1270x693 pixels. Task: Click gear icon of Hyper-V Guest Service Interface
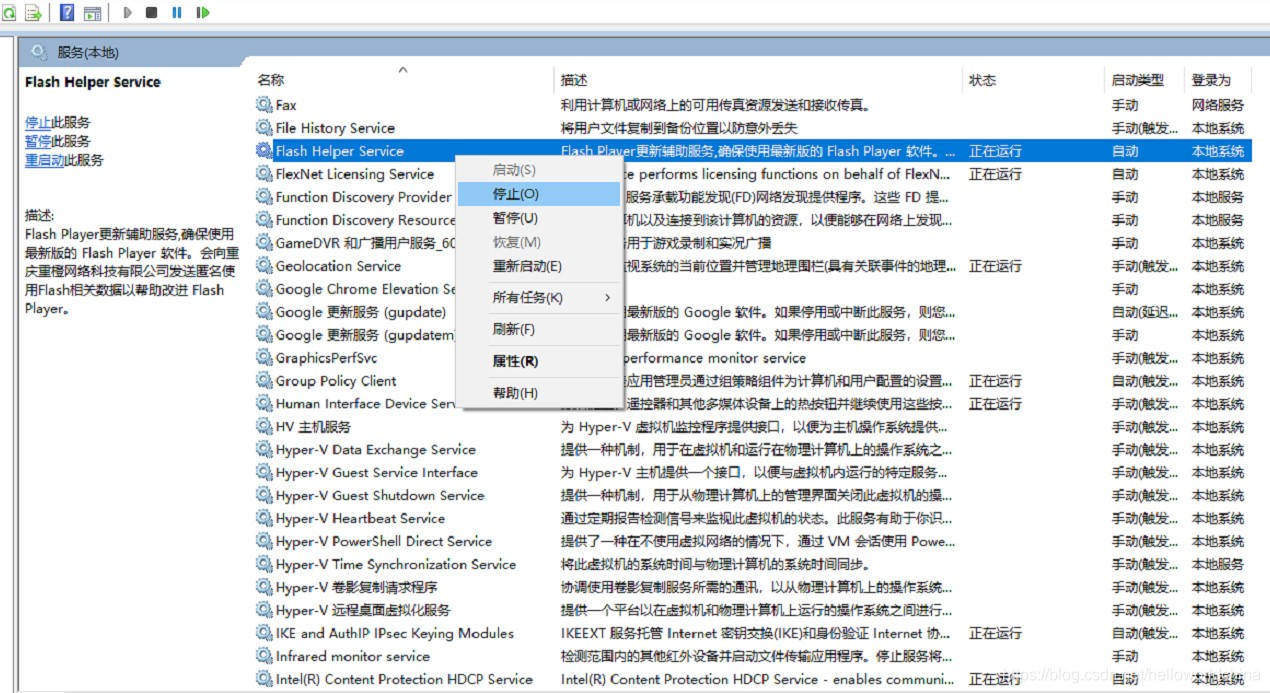pos(264,473)
